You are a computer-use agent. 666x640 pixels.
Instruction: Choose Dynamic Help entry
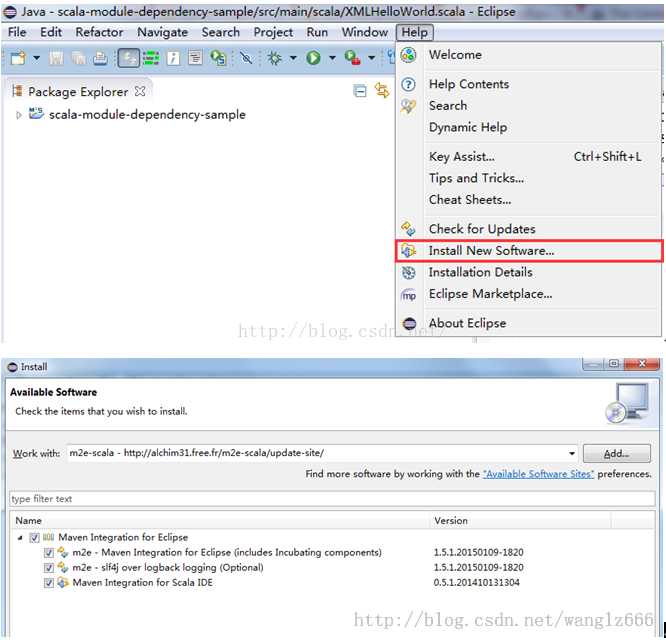(529, 127)
